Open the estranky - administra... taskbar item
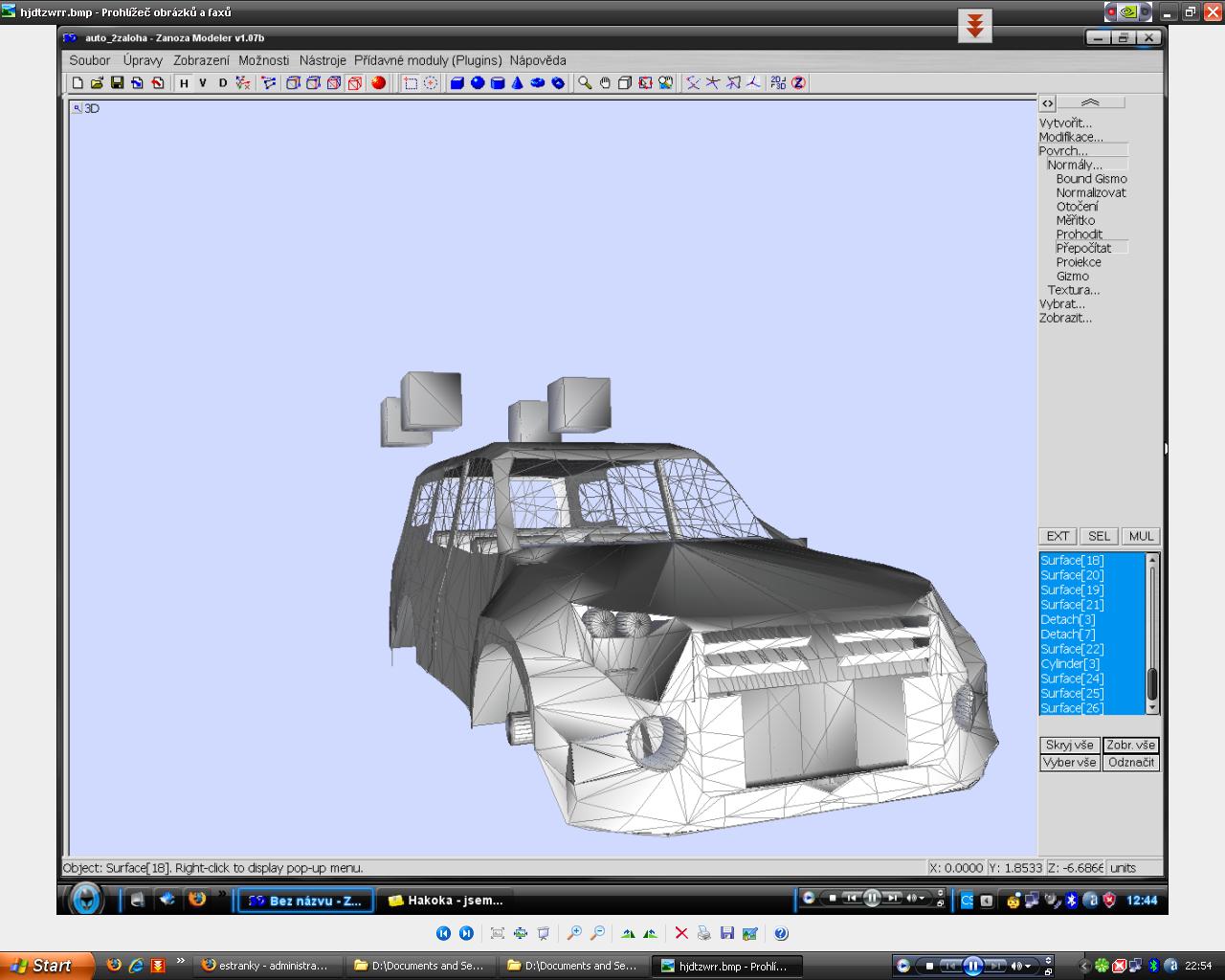Viewport: 1225px width, 980px height. 268,966
